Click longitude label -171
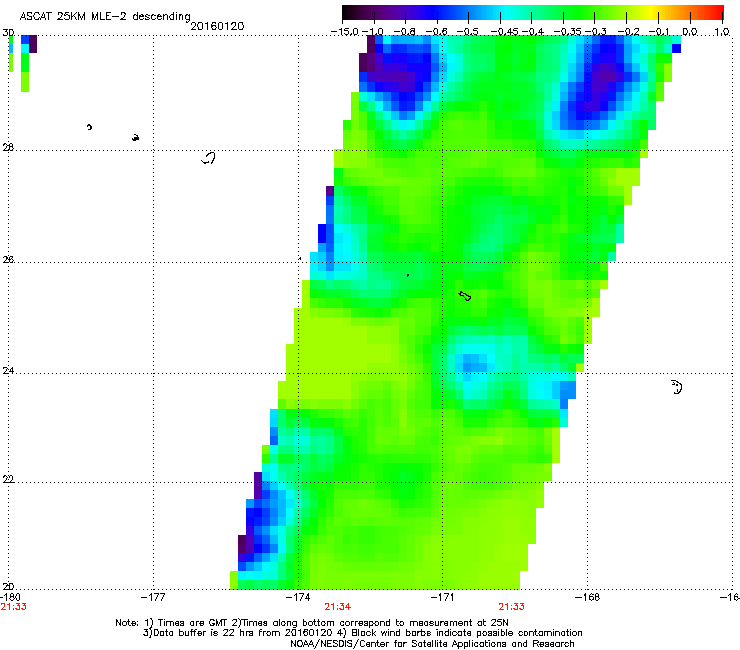The width and height of the screenshot is (740, 650). pos(443,597)
